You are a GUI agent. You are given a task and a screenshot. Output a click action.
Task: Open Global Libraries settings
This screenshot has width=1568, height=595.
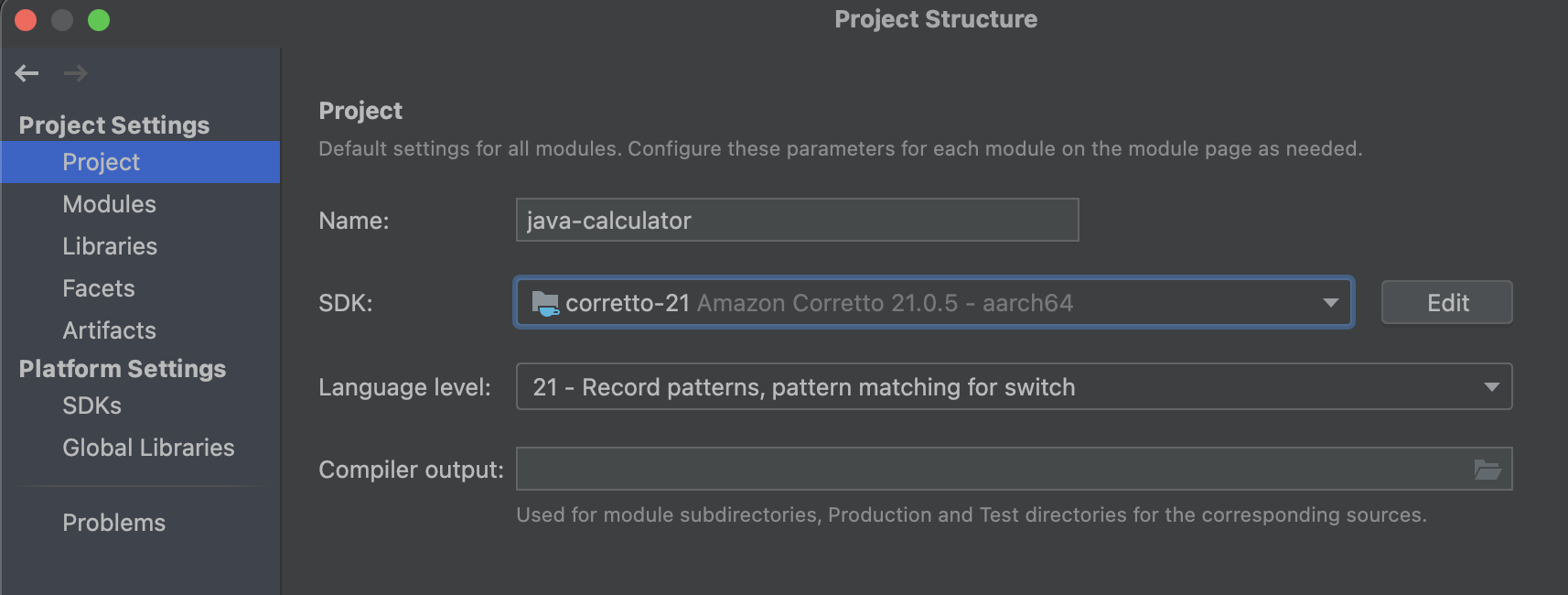(148, 448)
